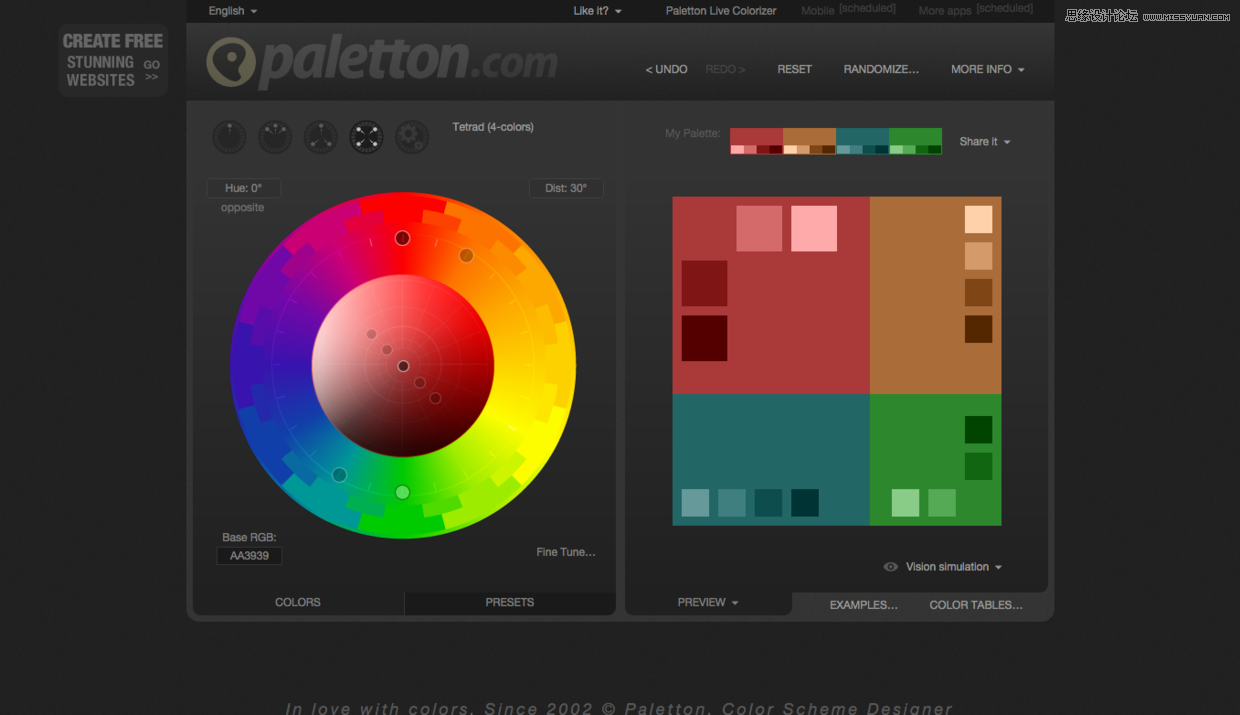This screenshot has height=715, width=1240.
Task: Click the Create Free Stunning Websites ad
Action: pyautogui.click(x=112, y=60)
